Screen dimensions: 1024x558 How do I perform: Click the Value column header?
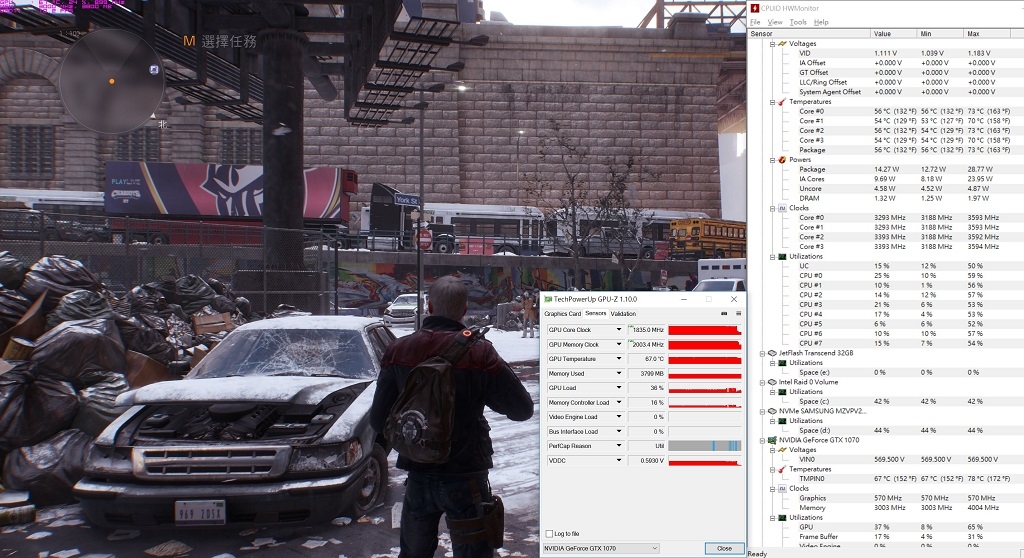coord(894,33)
